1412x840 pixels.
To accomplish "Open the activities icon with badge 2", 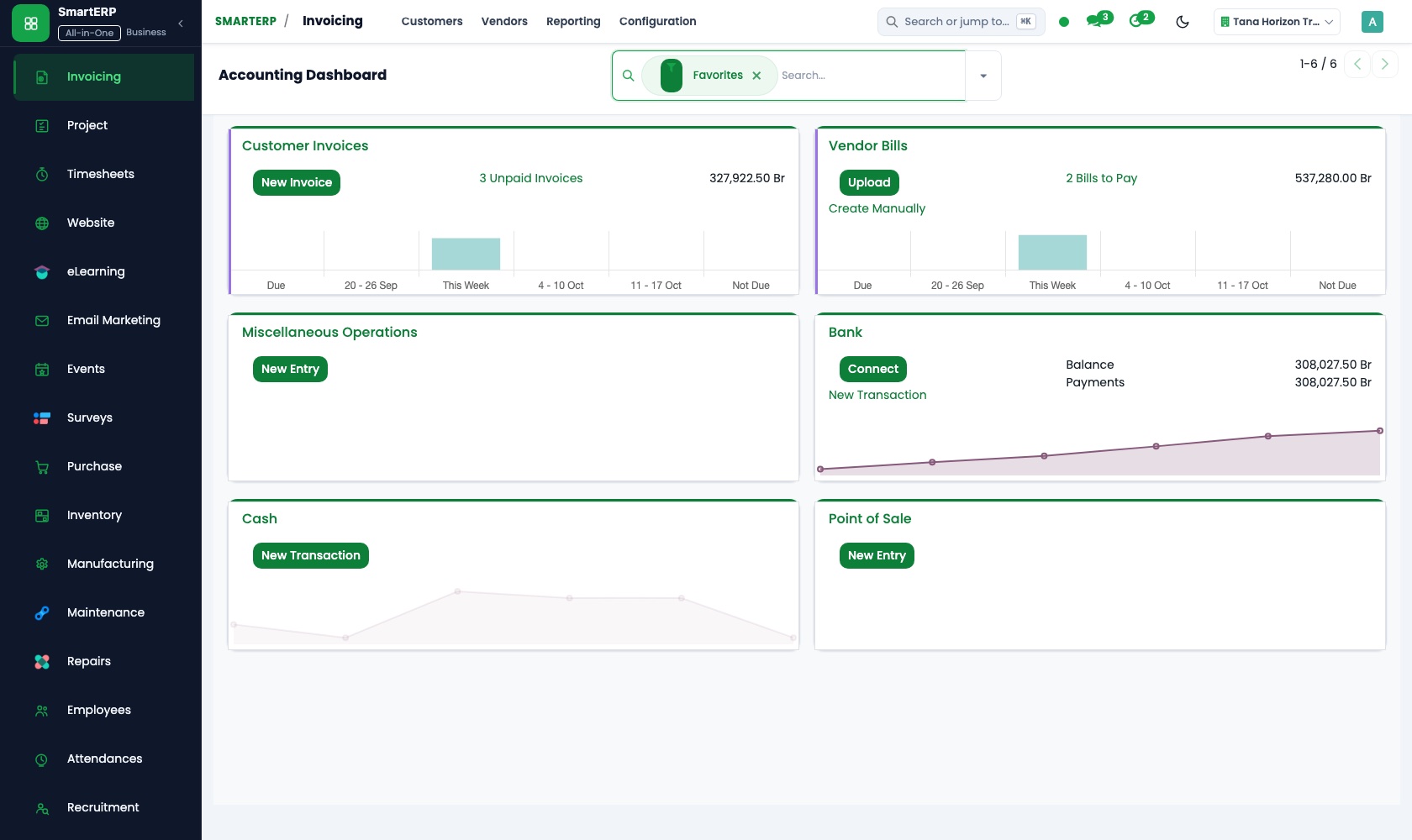I will click(1141, 20).
